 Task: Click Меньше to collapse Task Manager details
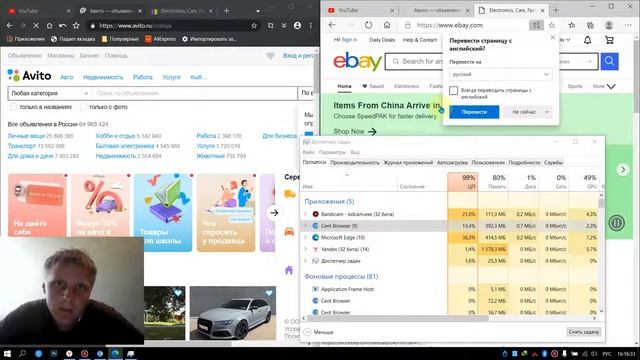pos(319,332)
